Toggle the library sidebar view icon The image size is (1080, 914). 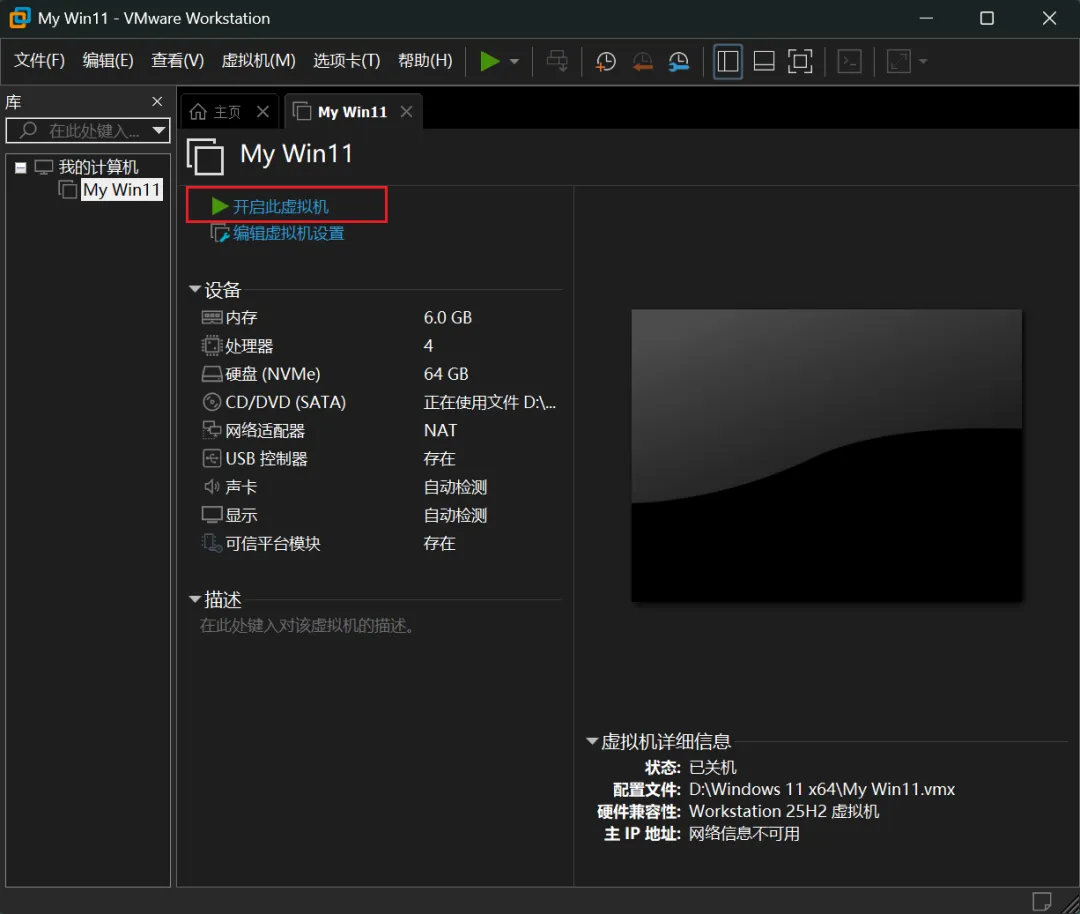click(727, 61)
